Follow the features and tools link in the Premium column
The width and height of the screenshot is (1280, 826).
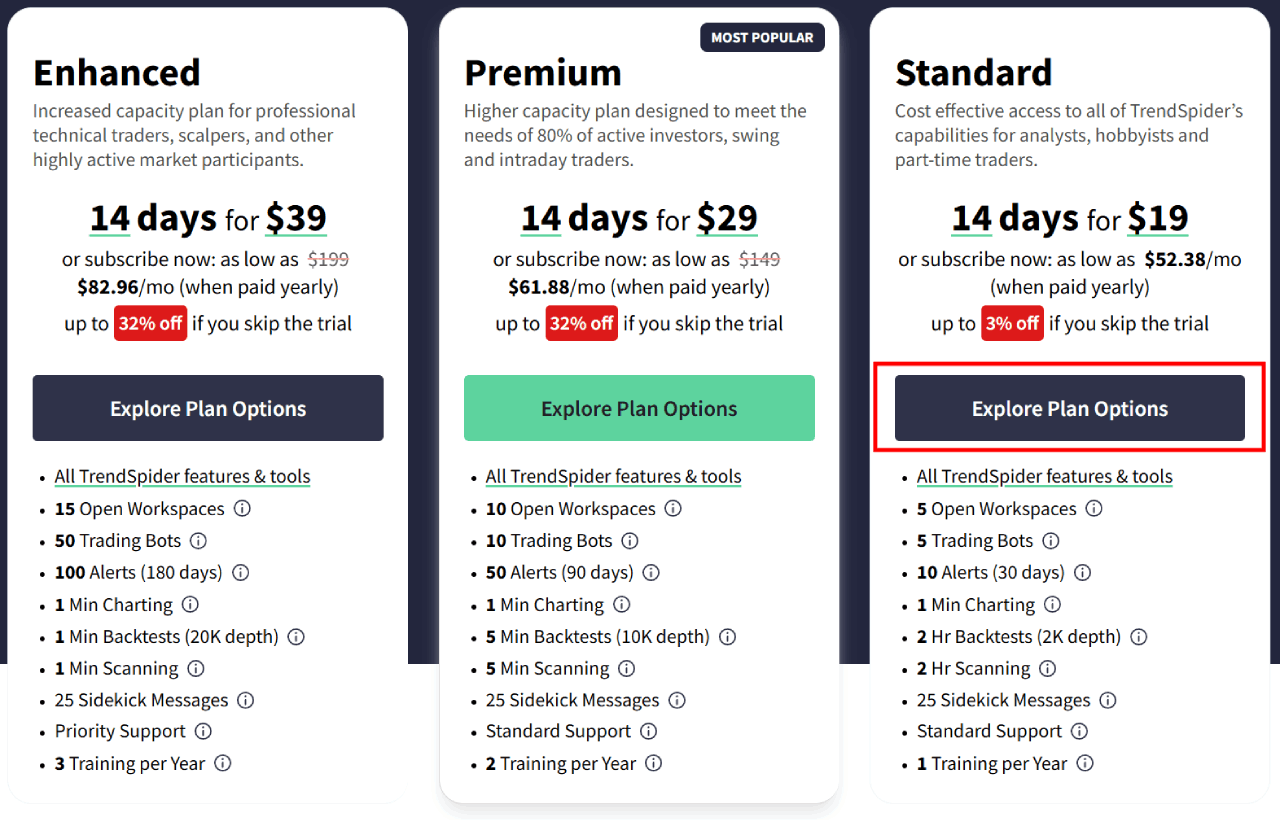click(x=613, y=477)
